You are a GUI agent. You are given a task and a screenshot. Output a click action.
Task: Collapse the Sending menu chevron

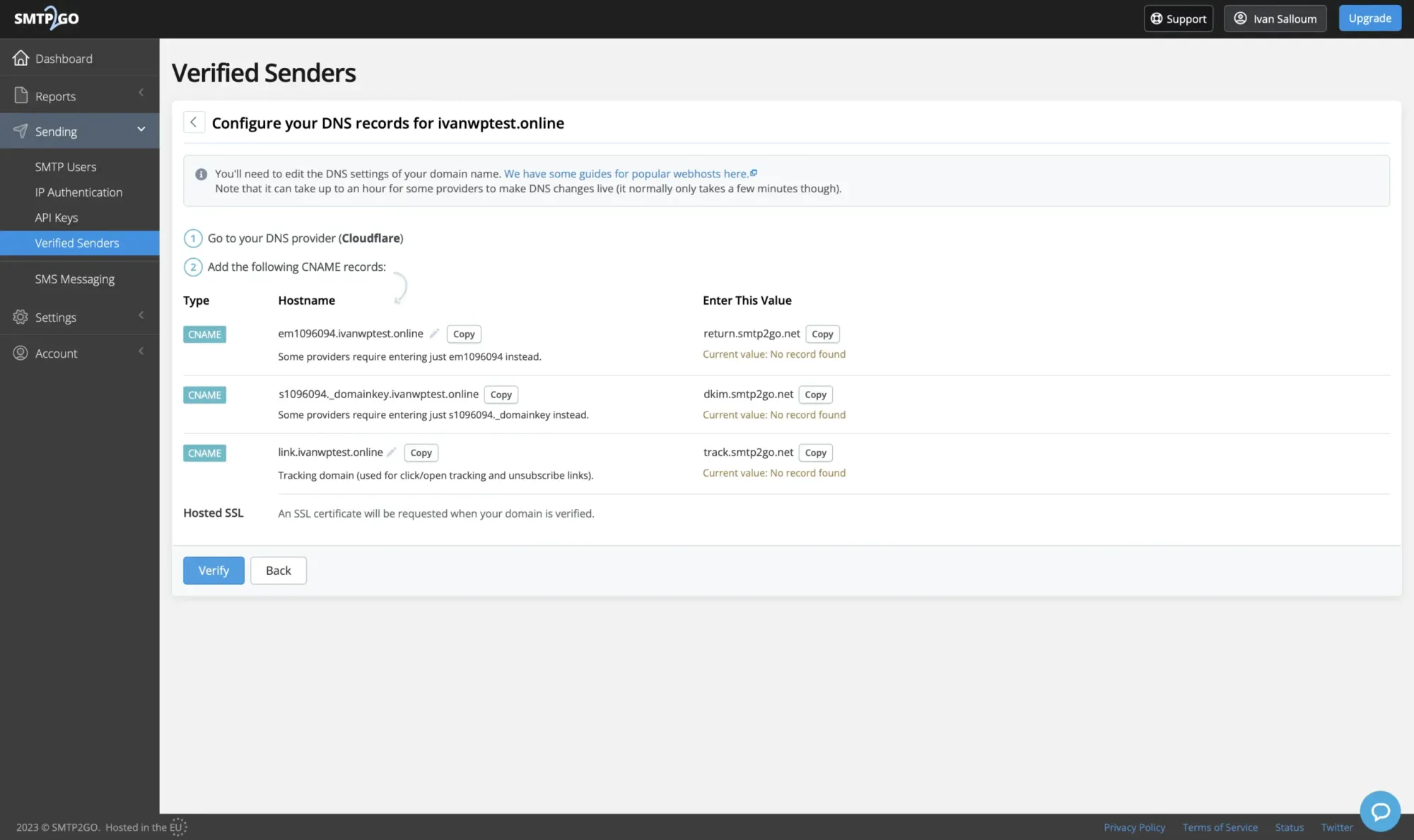pyautogui.click(x=141, y=129)
